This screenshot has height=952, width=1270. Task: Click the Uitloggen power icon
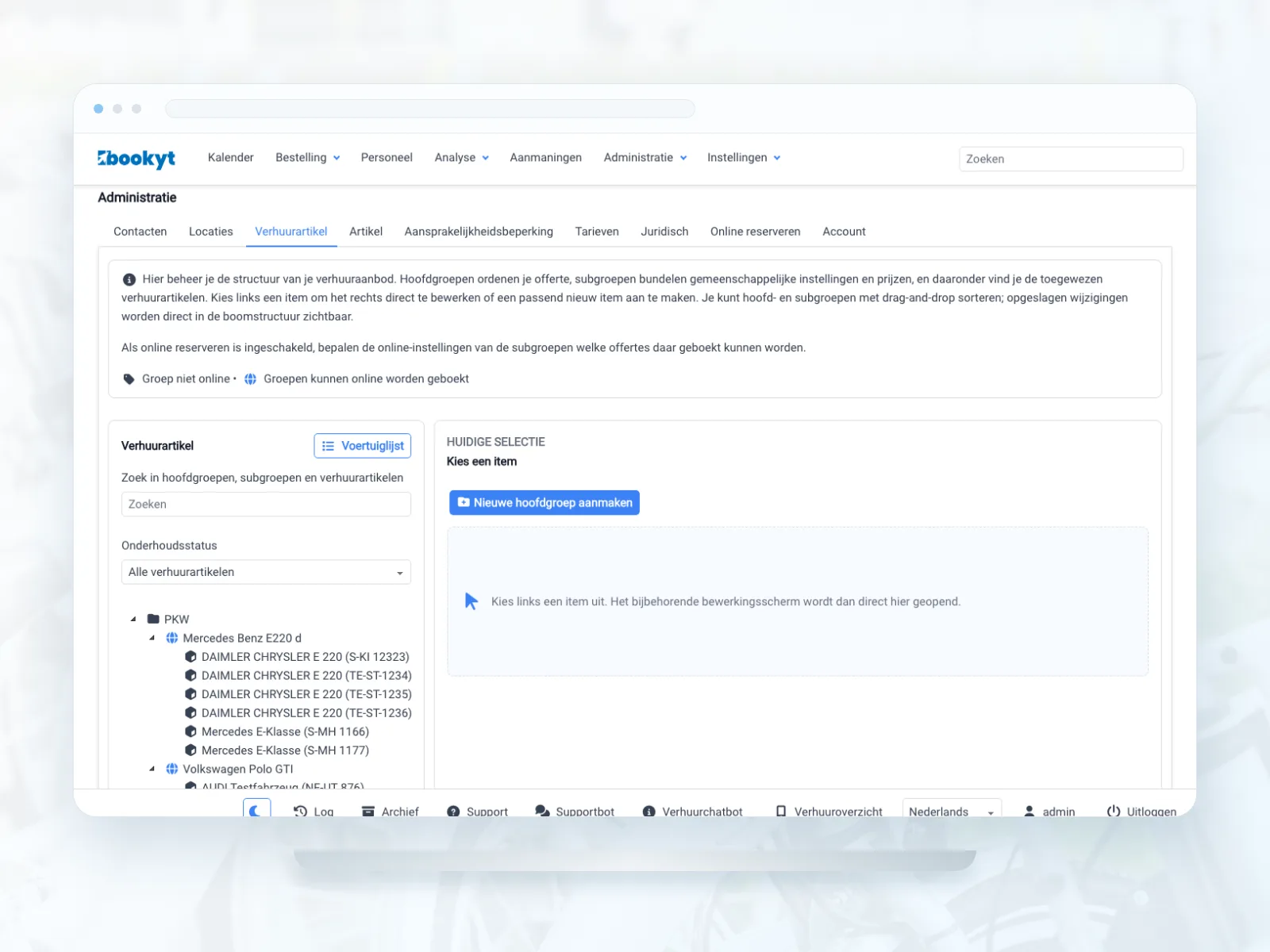click(1114, 812)
